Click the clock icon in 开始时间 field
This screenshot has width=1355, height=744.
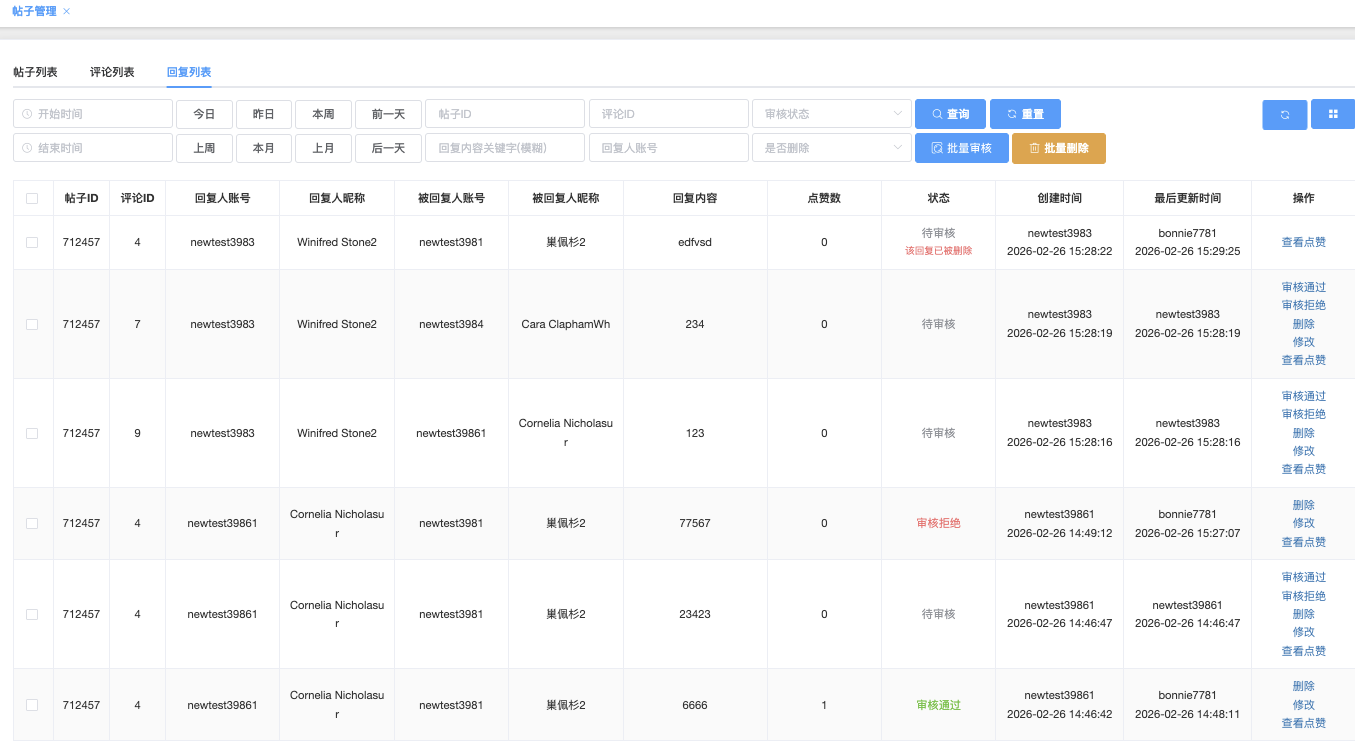27,114
